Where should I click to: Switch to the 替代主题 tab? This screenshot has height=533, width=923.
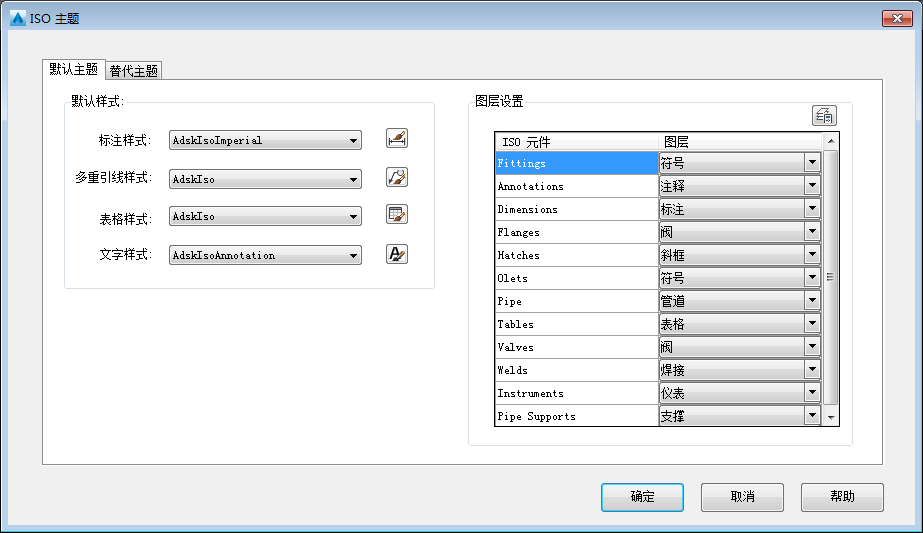pos(134,71)
